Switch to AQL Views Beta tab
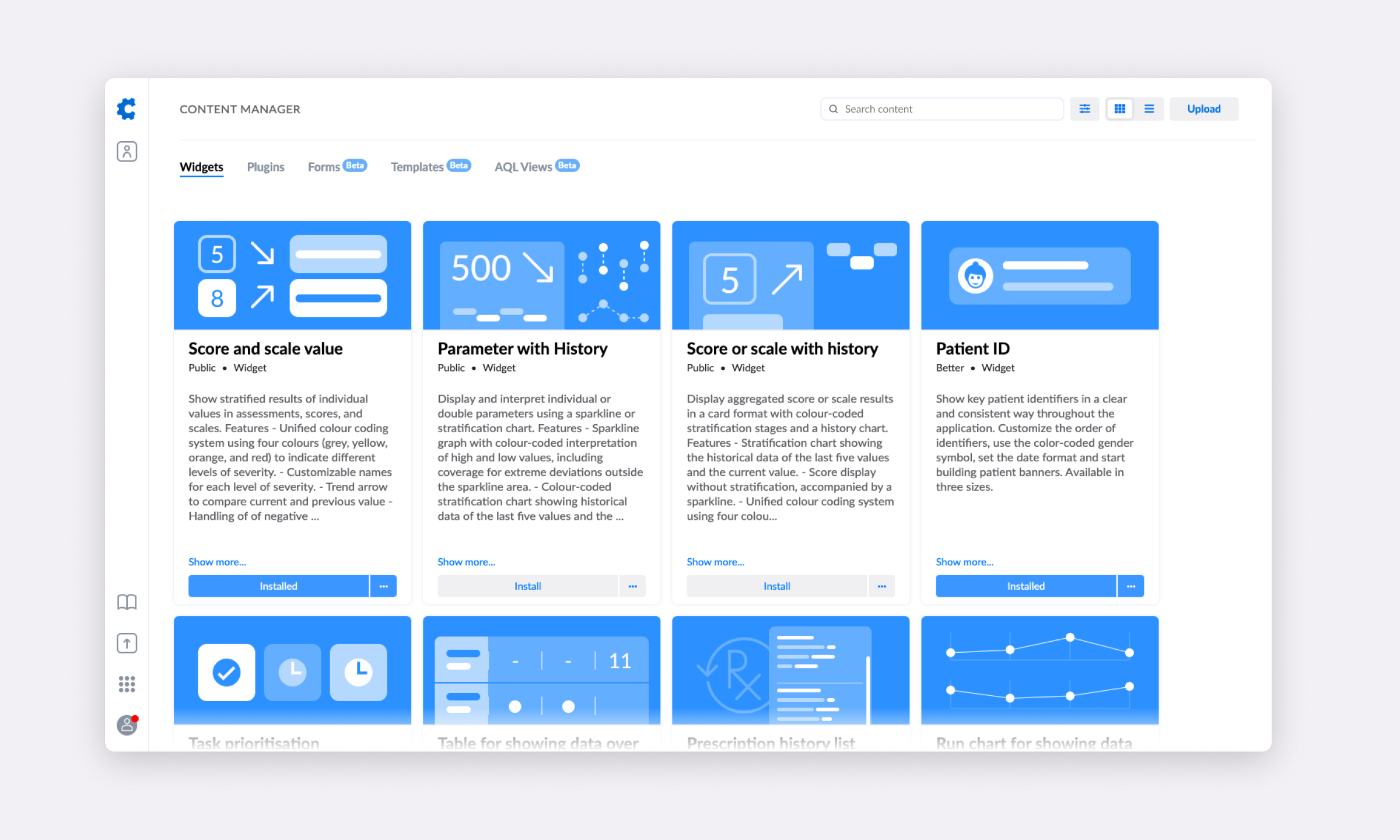The width and height of the screenshot is (1400, 840). [535, 167]
